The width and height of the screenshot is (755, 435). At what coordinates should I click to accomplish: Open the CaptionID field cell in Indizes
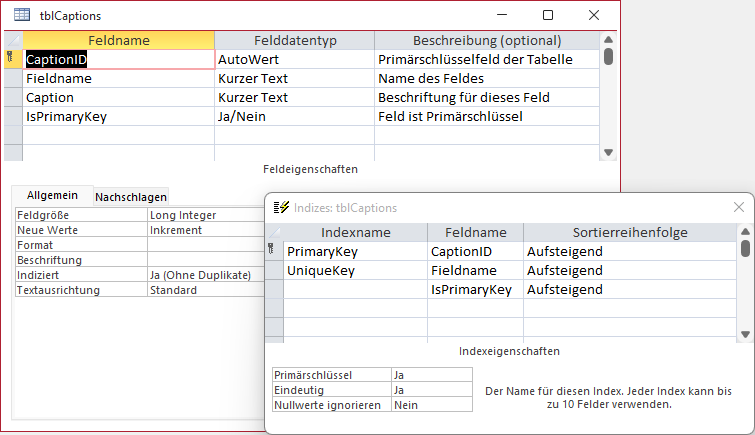(475, 251)
